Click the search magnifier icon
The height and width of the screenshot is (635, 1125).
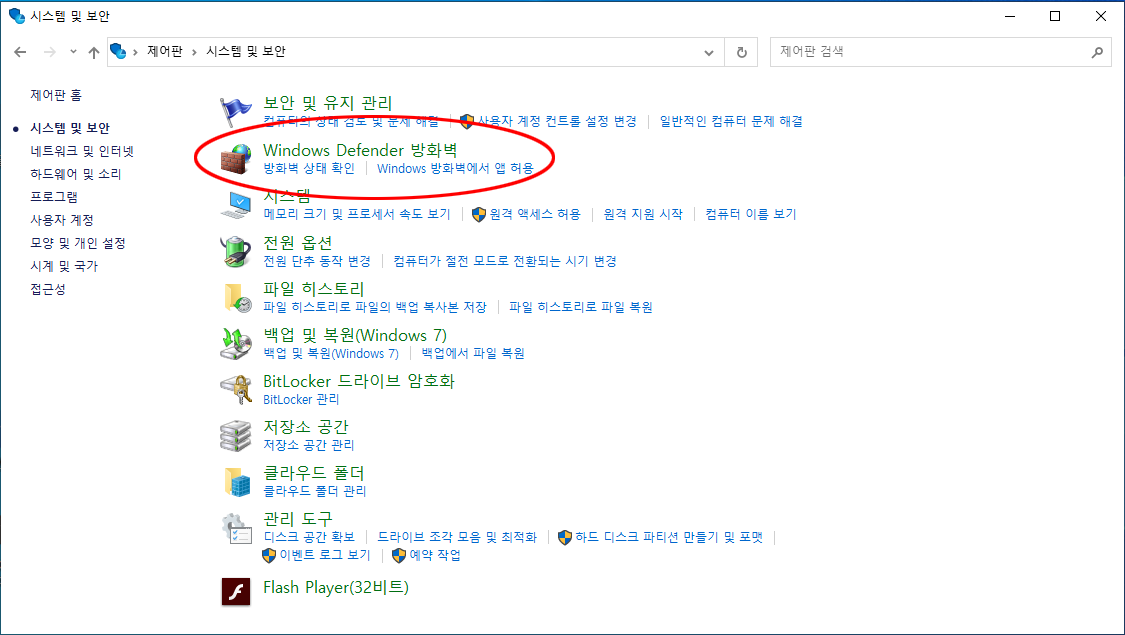1097,52
